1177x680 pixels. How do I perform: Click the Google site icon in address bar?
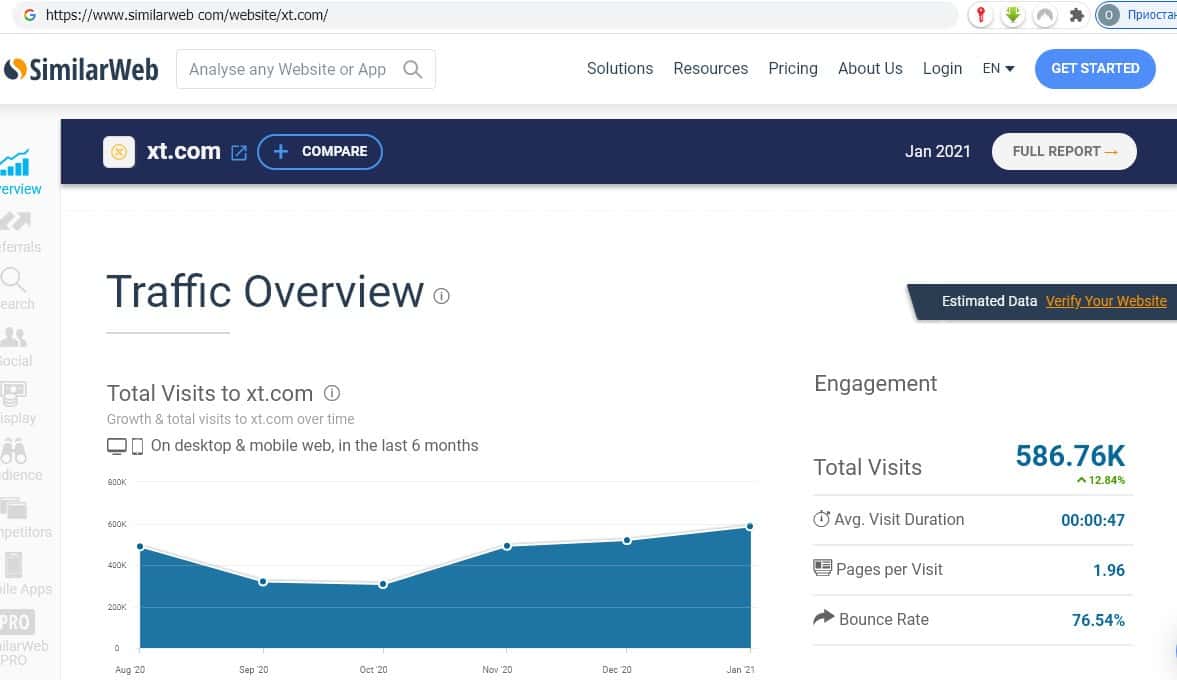pyautogui.click(x=29, y=15)
